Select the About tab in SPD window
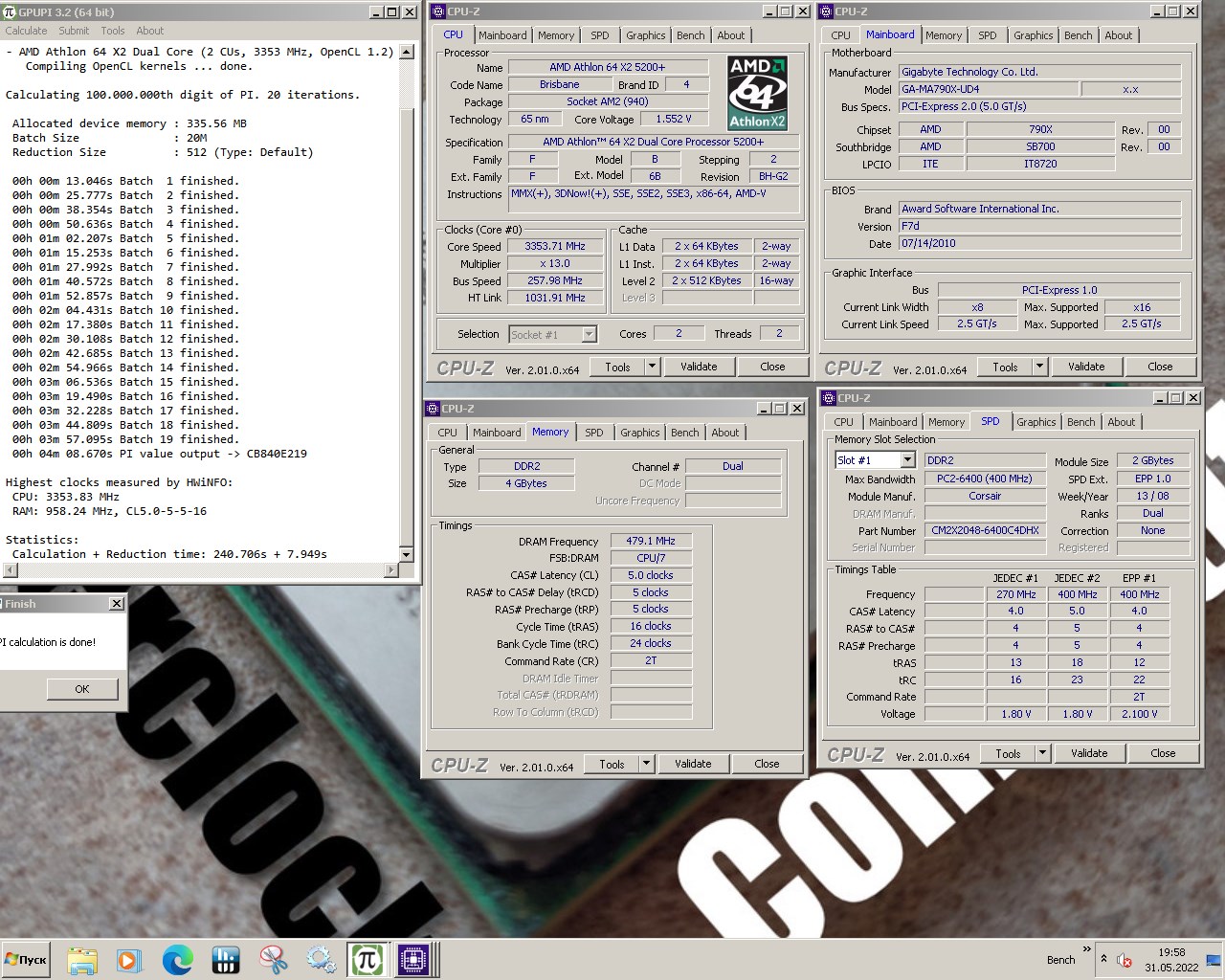 coord(1121,422)
